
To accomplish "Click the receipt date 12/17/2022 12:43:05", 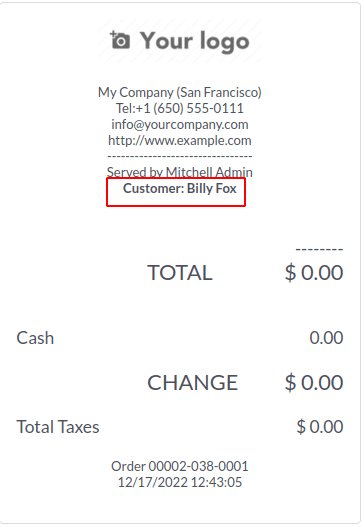I will pos(179,482).
